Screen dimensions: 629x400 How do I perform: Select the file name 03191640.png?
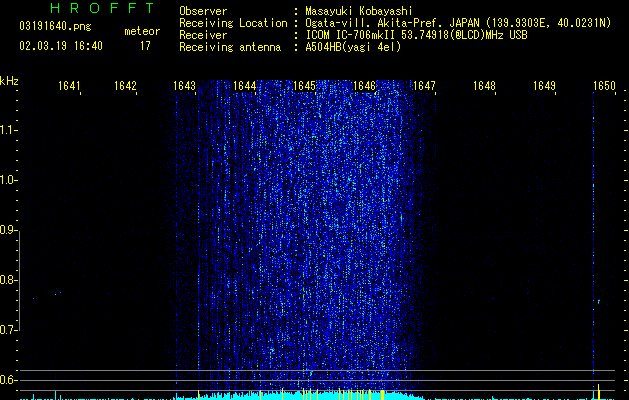tap(55, 26)
